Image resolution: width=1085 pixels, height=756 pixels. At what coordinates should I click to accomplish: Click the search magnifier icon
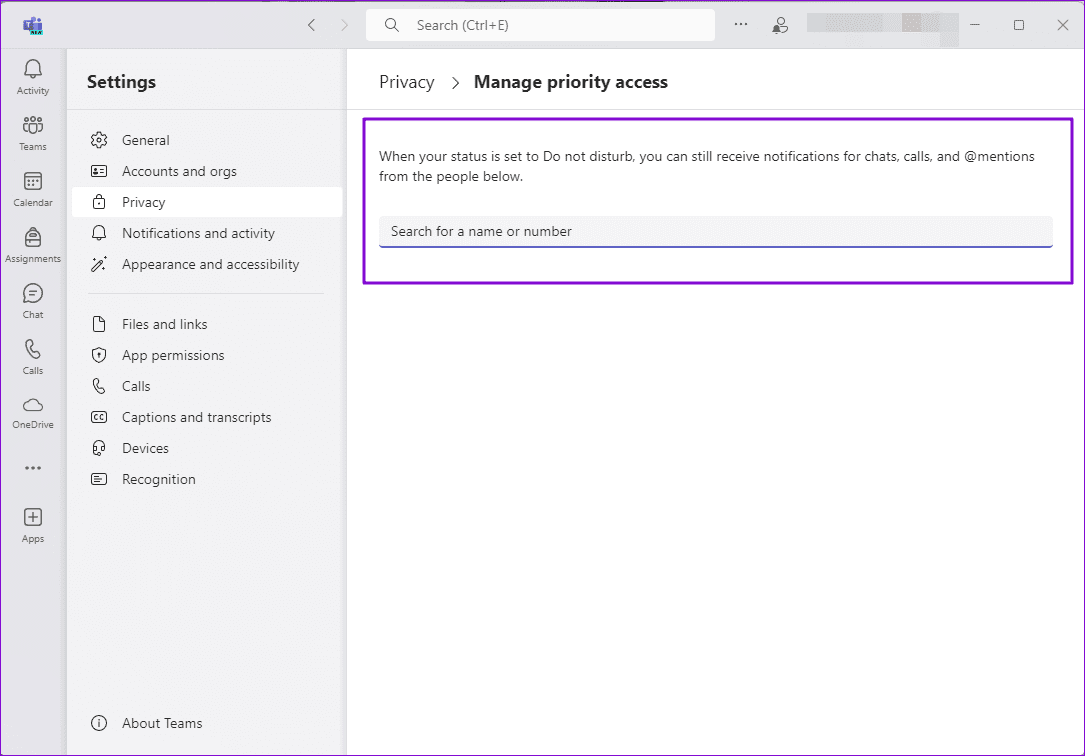click(390, 25)
